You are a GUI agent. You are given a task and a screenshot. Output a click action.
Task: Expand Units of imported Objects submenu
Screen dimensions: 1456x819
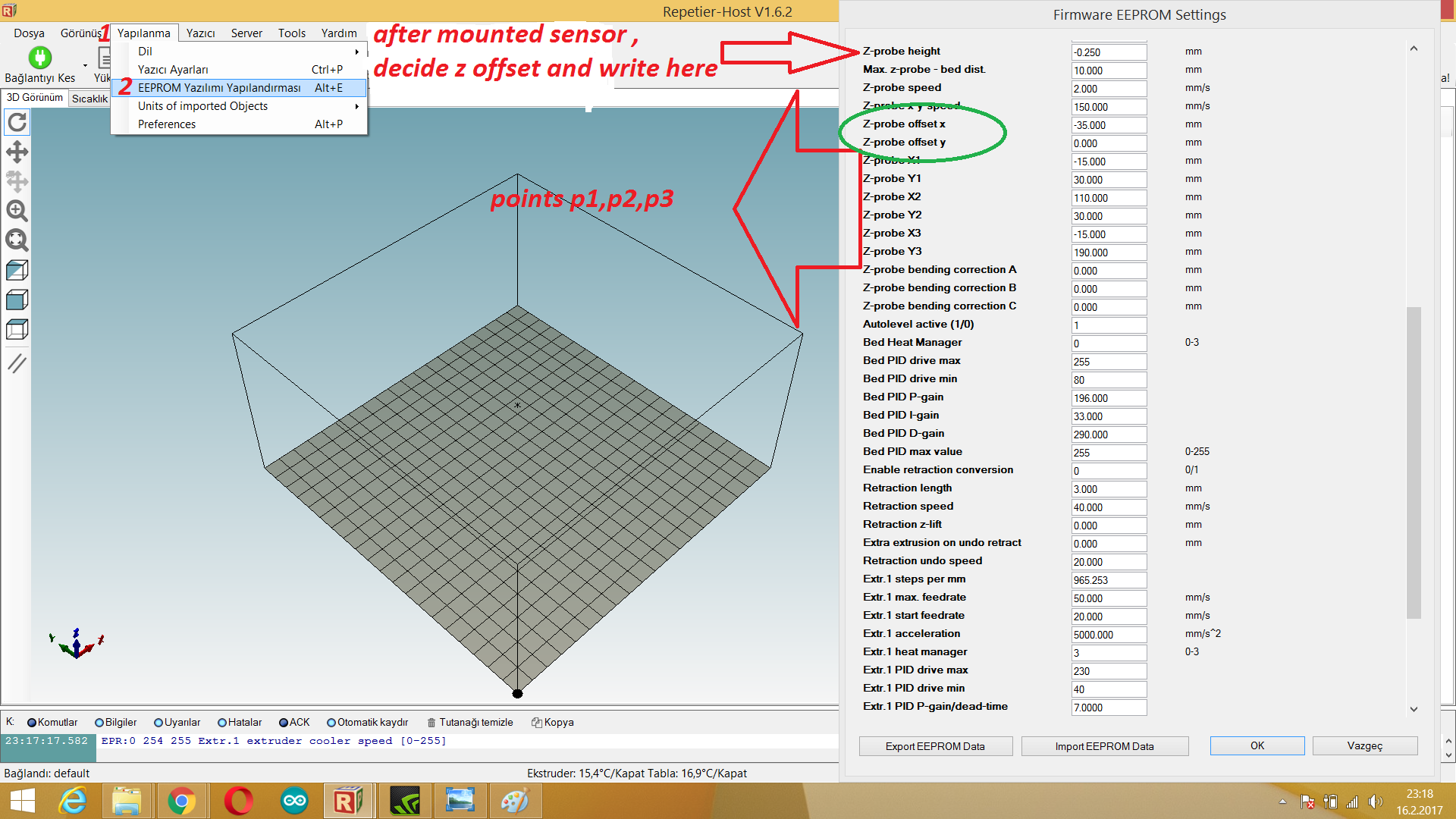coord(240,106)
